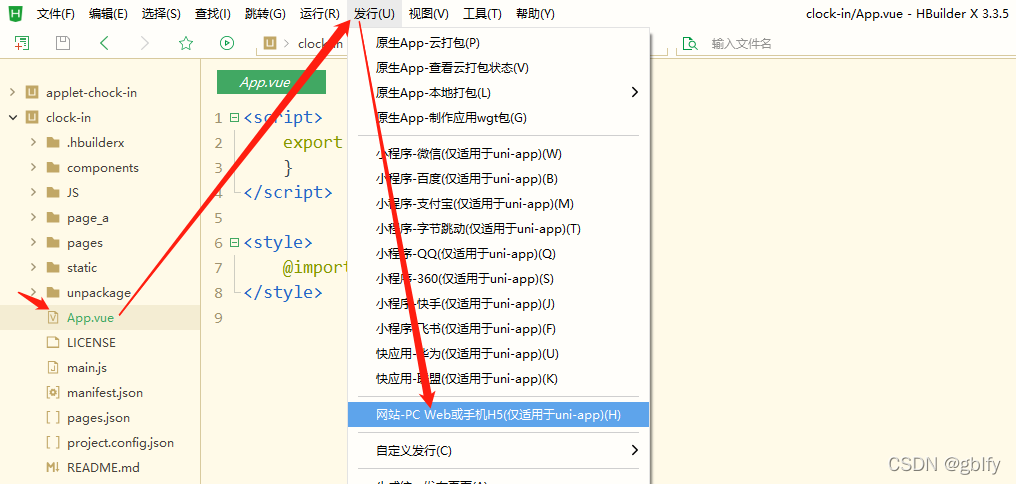
Task: Expand the JS folder chevron
Action: [x=33, y=192]
